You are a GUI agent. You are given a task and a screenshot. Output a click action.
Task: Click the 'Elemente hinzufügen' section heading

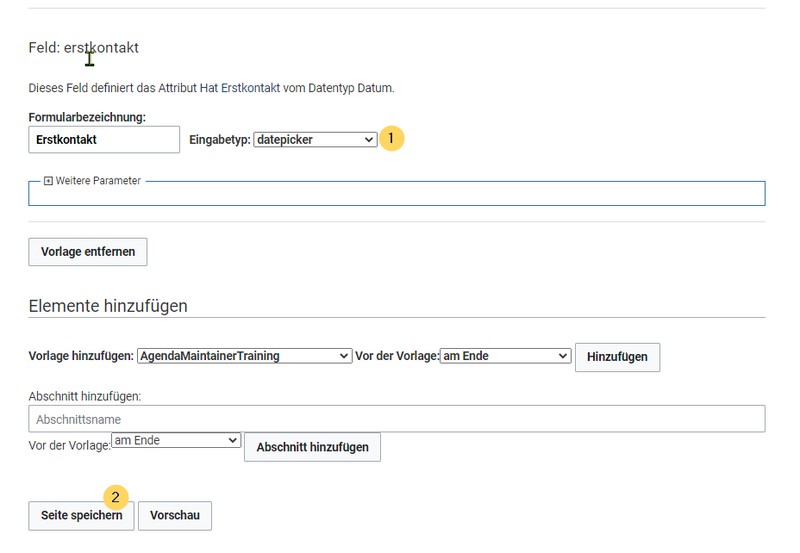click(108, 306)
